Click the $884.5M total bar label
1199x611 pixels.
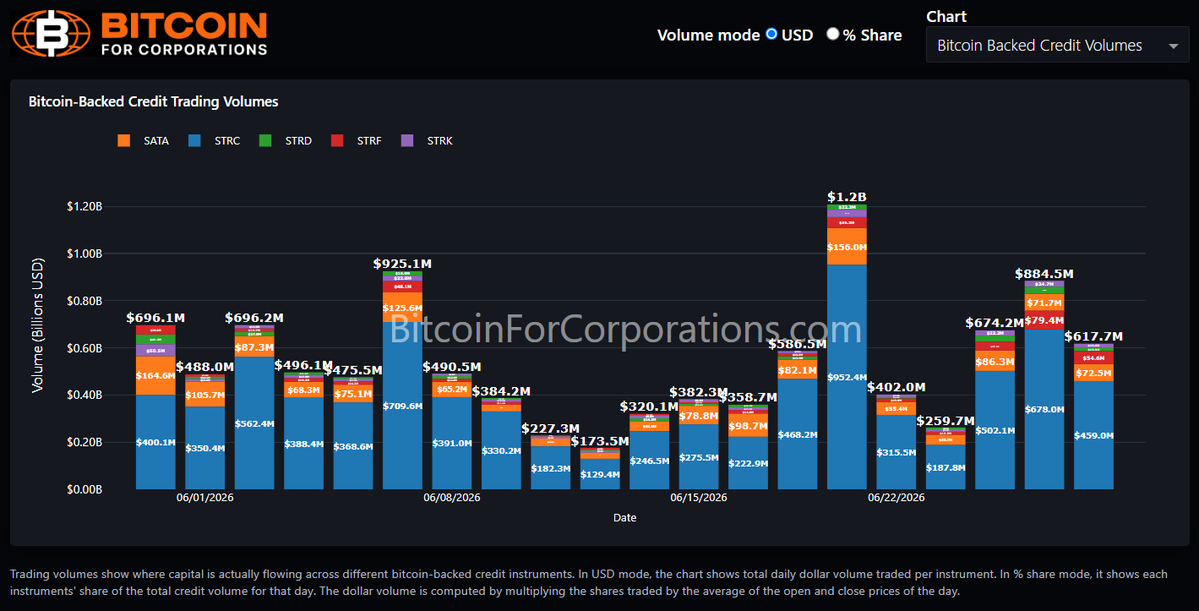click(x=1044, y=273)
